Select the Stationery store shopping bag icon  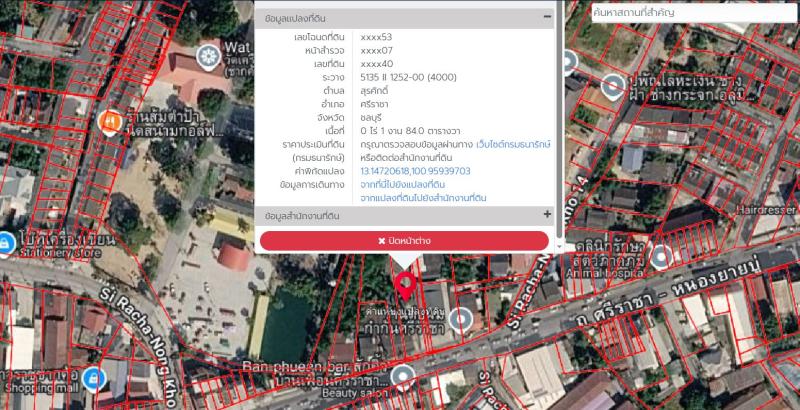6,243
